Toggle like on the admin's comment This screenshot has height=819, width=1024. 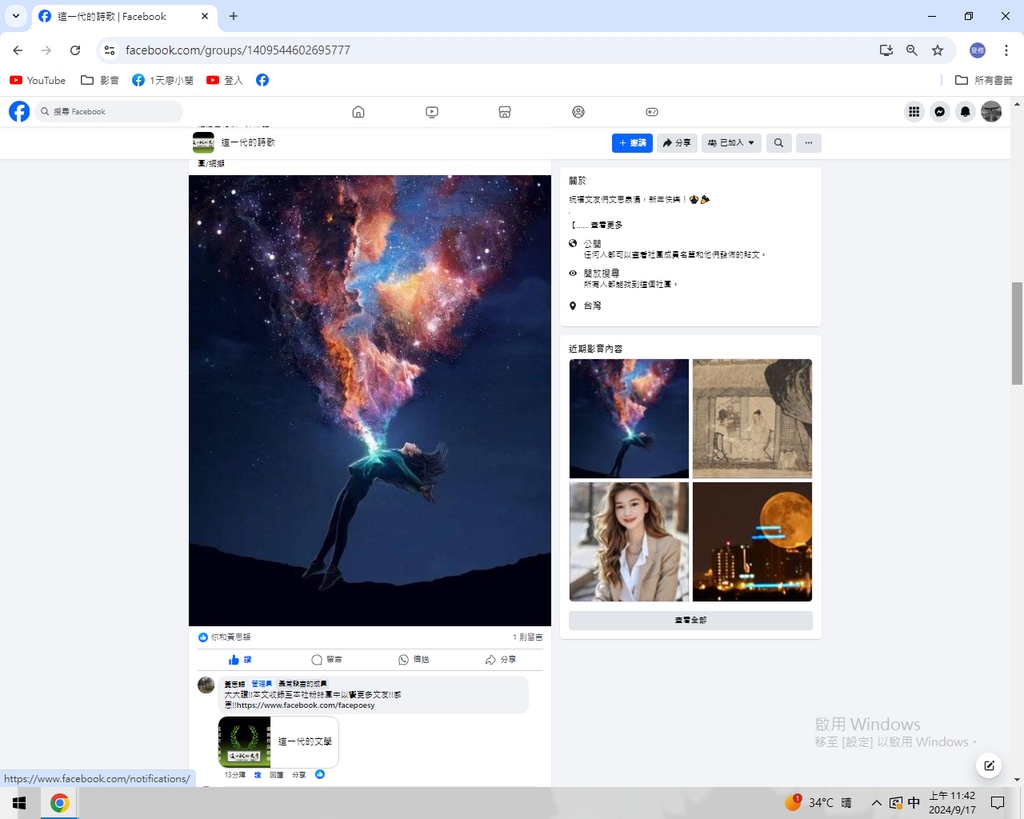click(x=257, y=775)
